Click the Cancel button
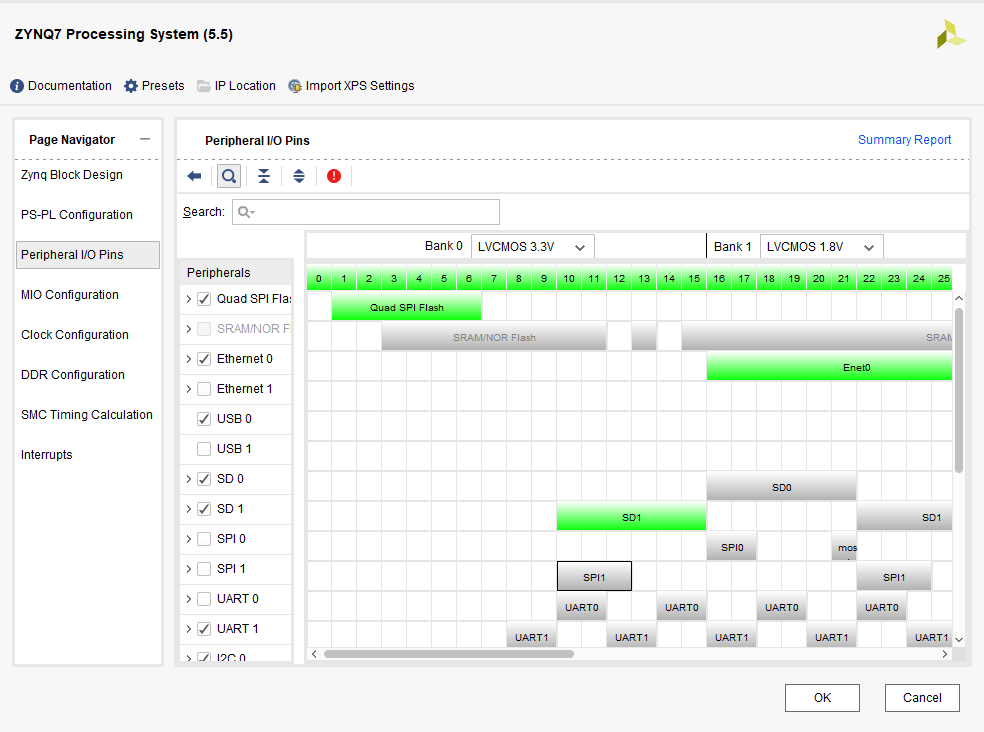 click(x=922, y=698)
